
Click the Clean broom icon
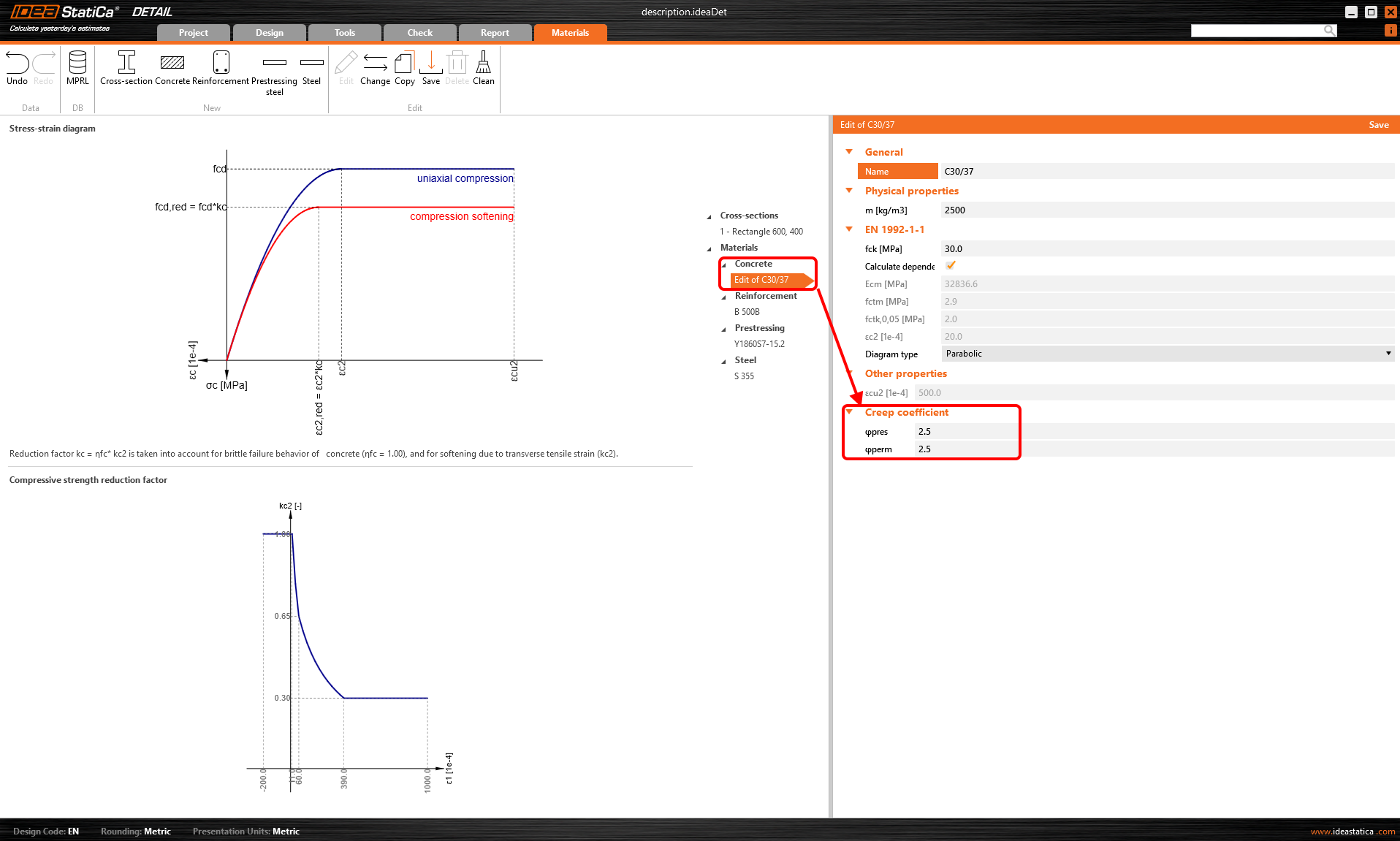click(x=483, y=64)
